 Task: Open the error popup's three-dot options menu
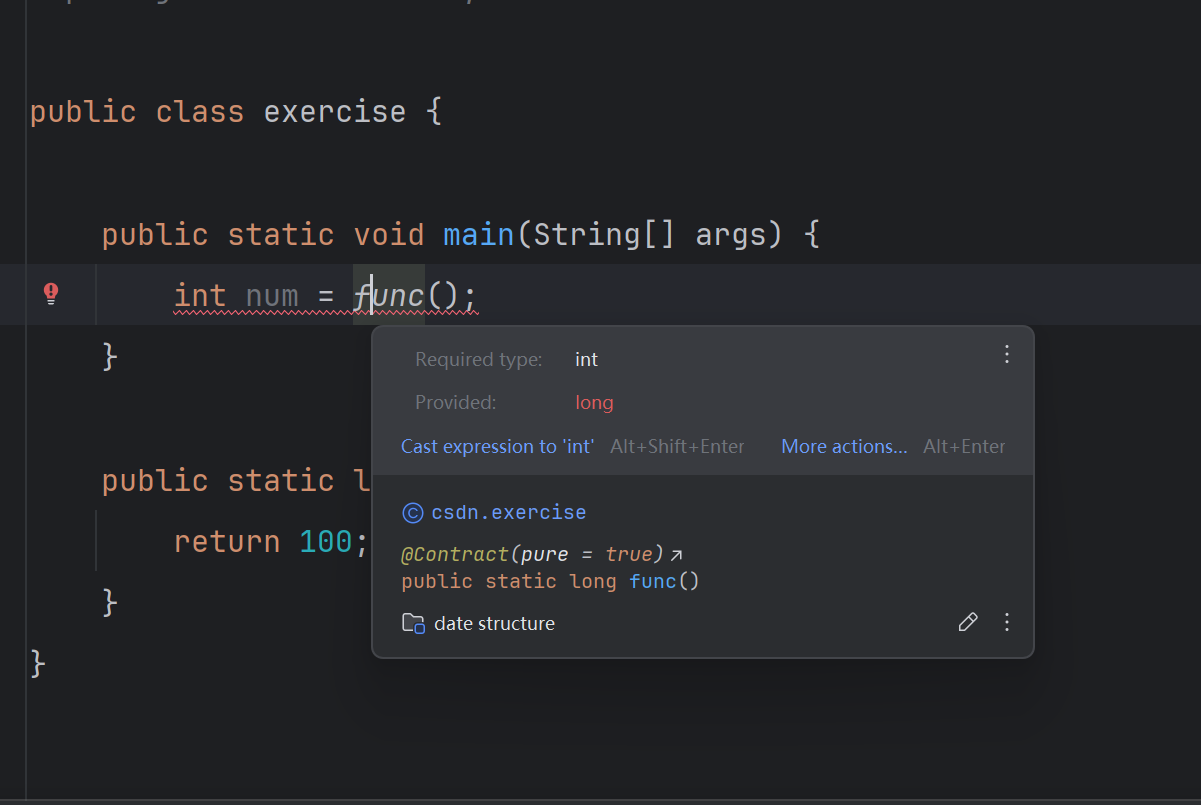tap(1007, 354)
